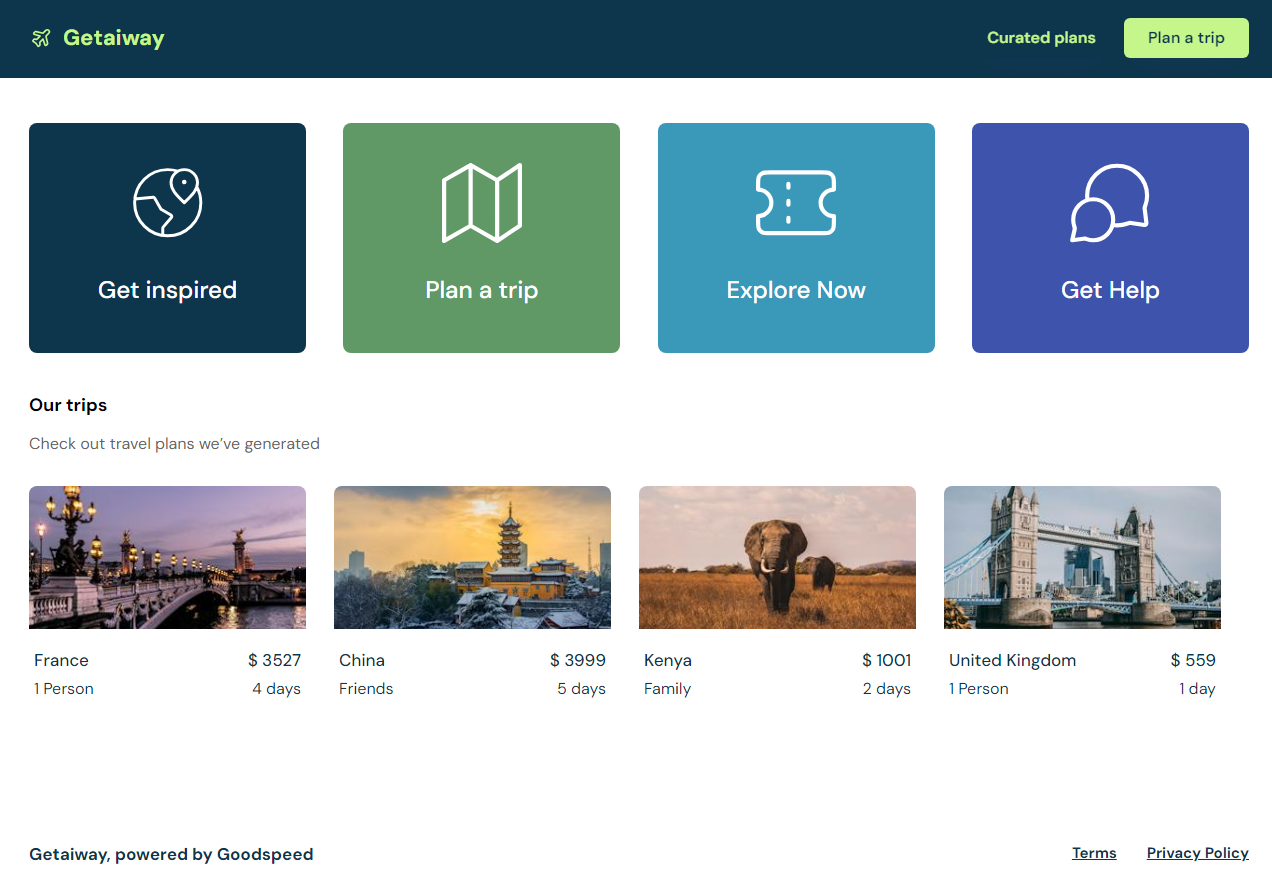Open the Terms link in the footer
The image size is (1272, 890).
(x=1094, y=853)
